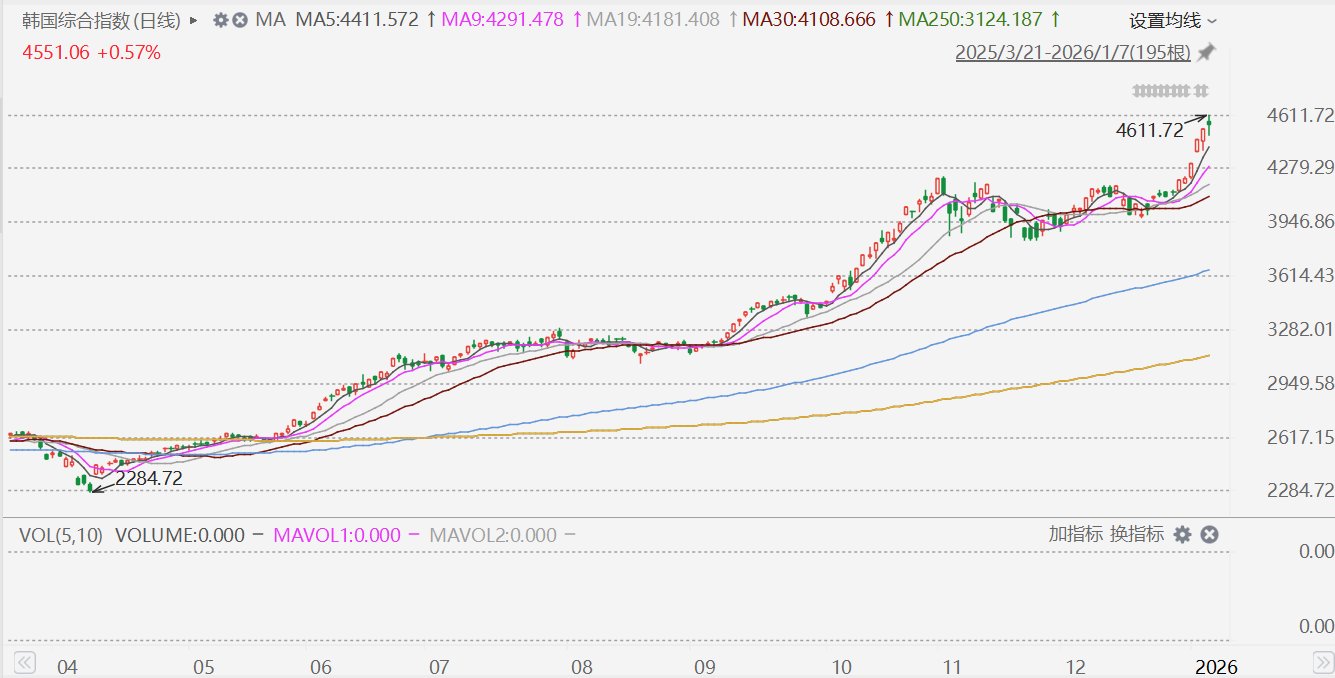Screen dimensions: 1335x678
Task: Click 加指标 to add an indicator
Action: point(1076,534)
